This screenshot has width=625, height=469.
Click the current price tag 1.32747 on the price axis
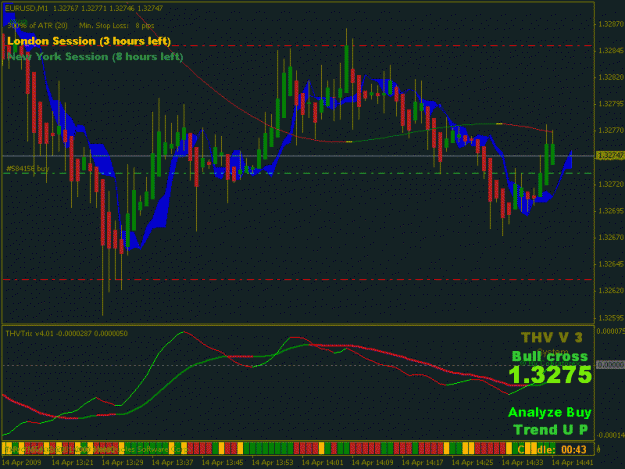610,155
